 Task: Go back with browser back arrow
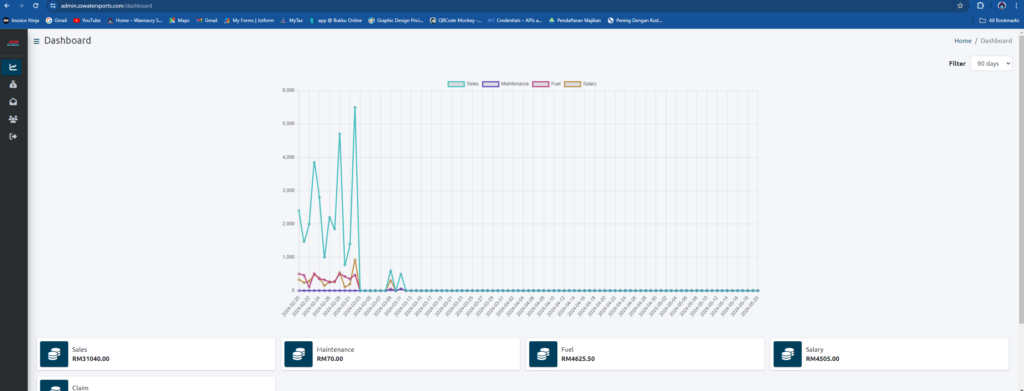(x=7, y=5)
